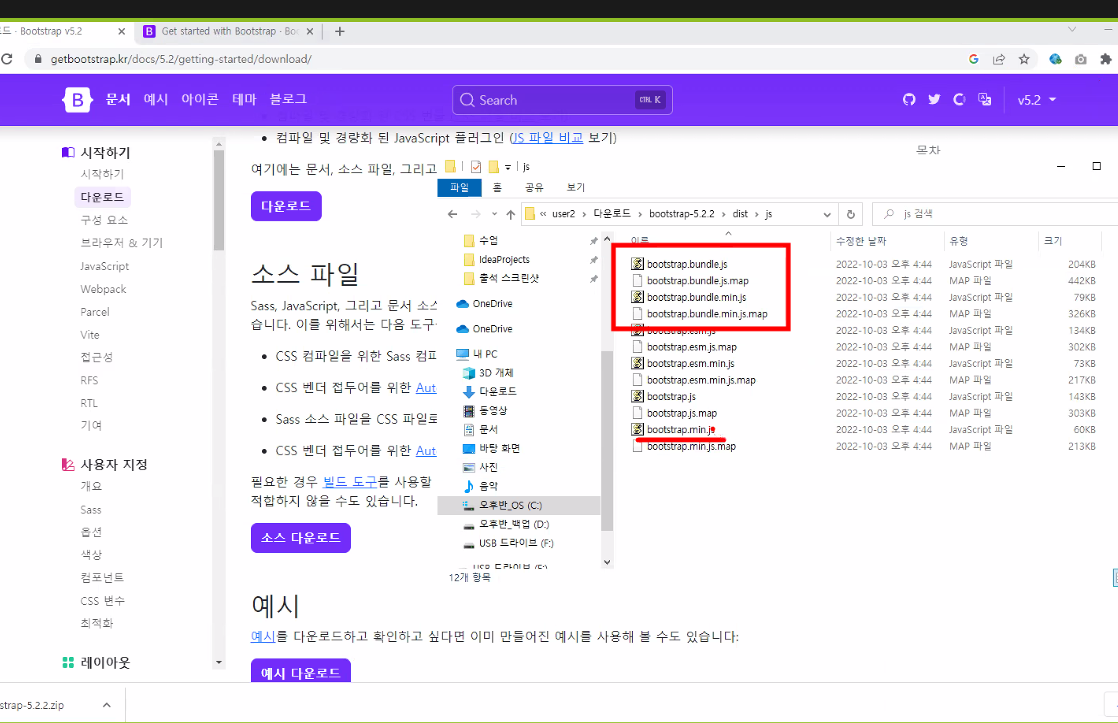Refresh the File Explorer folder view
This screenshot has height=723, width=1118.
point(851,214)
